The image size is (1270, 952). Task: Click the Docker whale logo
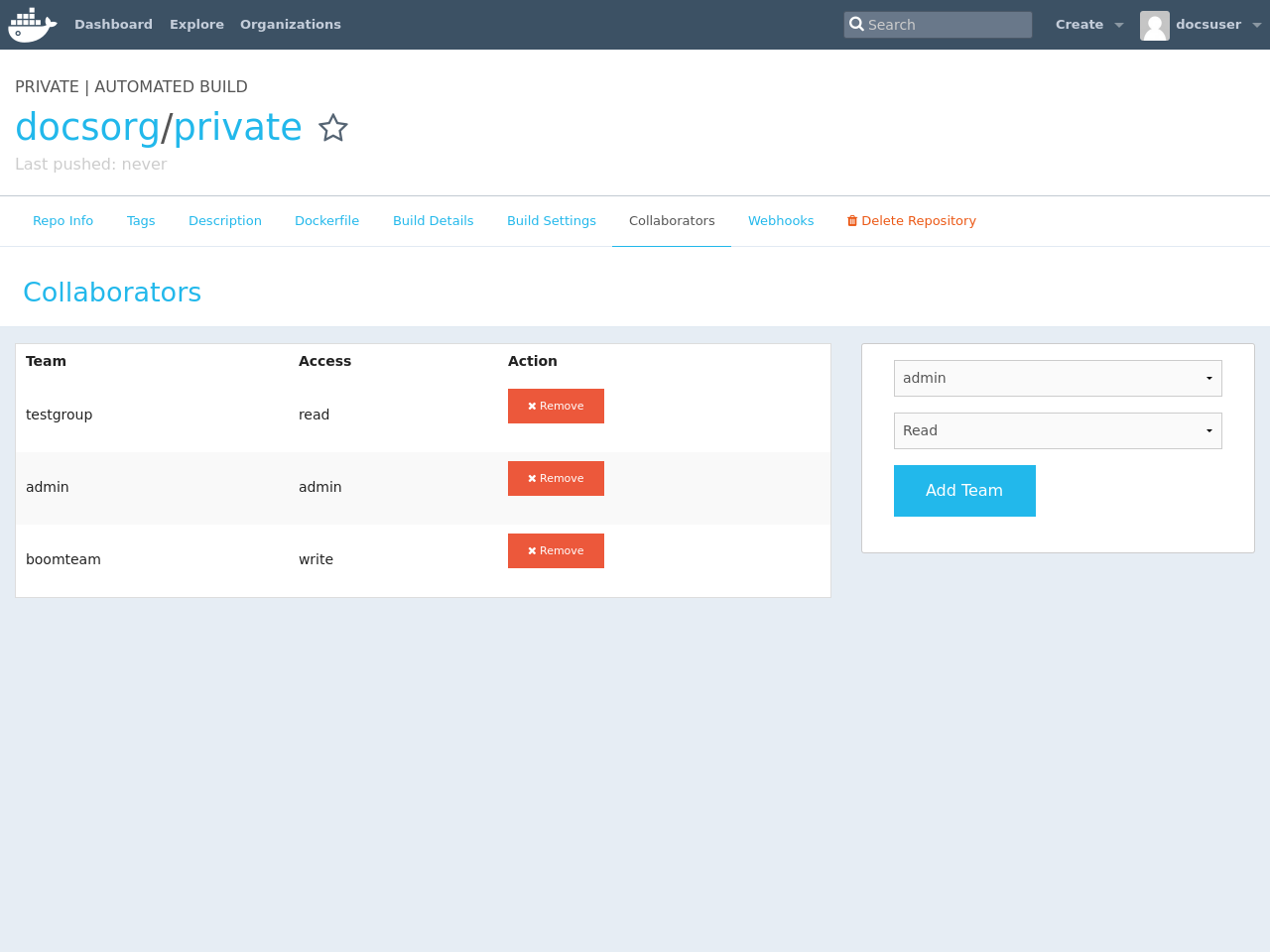(x=31, y=24)
